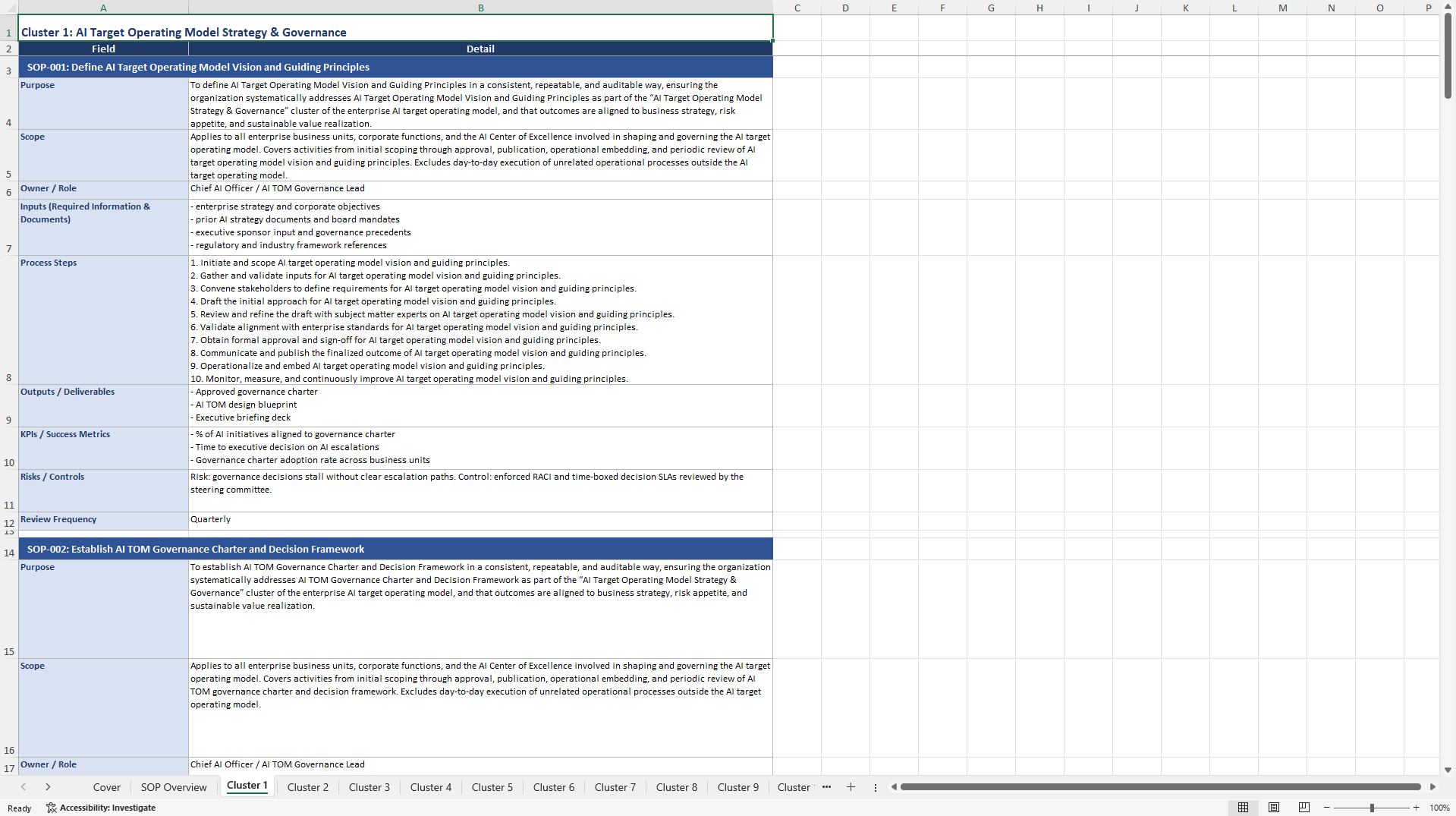This screenshot has height=816, width=1456.
Task: Switch to Cluster 7 sheet tab
Action: click(615, 787)
